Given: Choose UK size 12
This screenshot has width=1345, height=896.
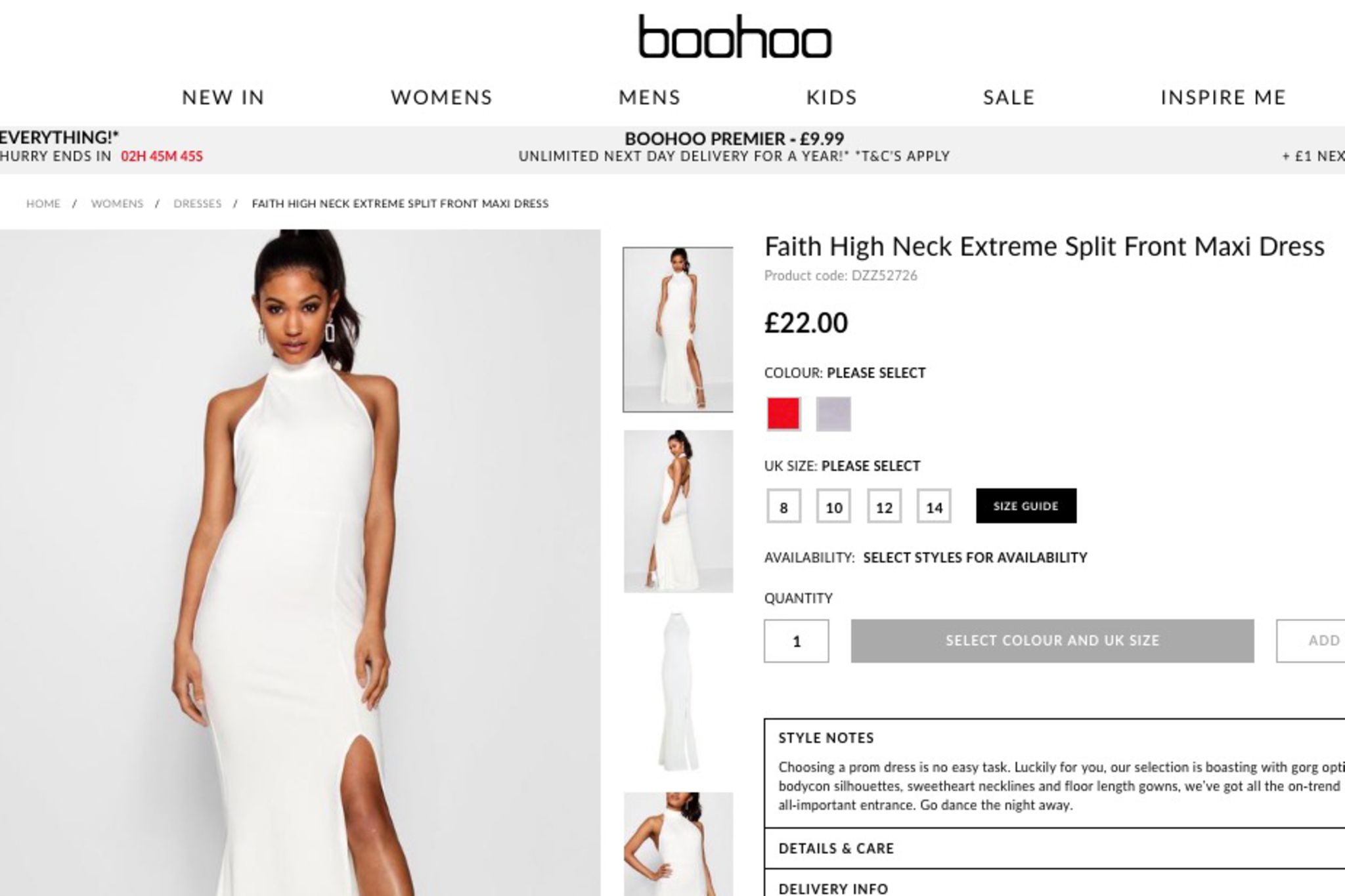Looking at the screenshot, I should pos(884,506).
